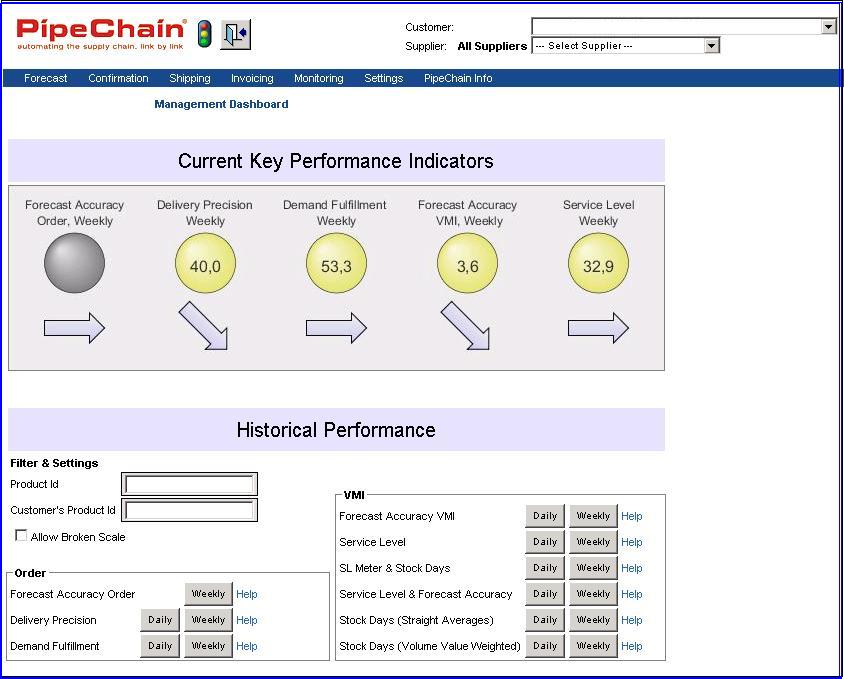This screenshot has height=679, width=844.
Task: Open the Forecast menu
Action: (x=46, y=78)
